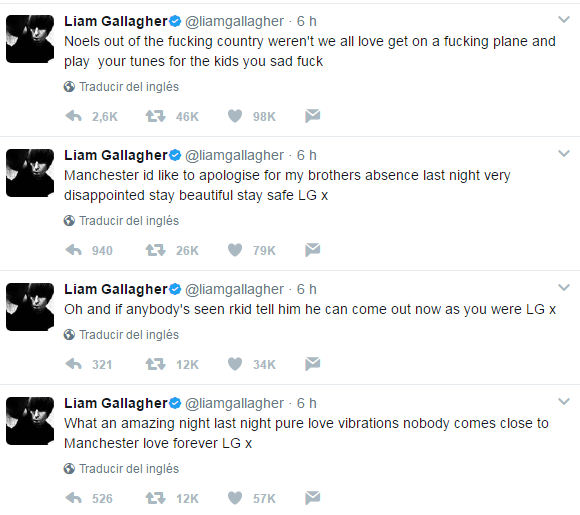Open the chevron menu on 'rkid' tweet
The image size is (580, 515).
564,287
